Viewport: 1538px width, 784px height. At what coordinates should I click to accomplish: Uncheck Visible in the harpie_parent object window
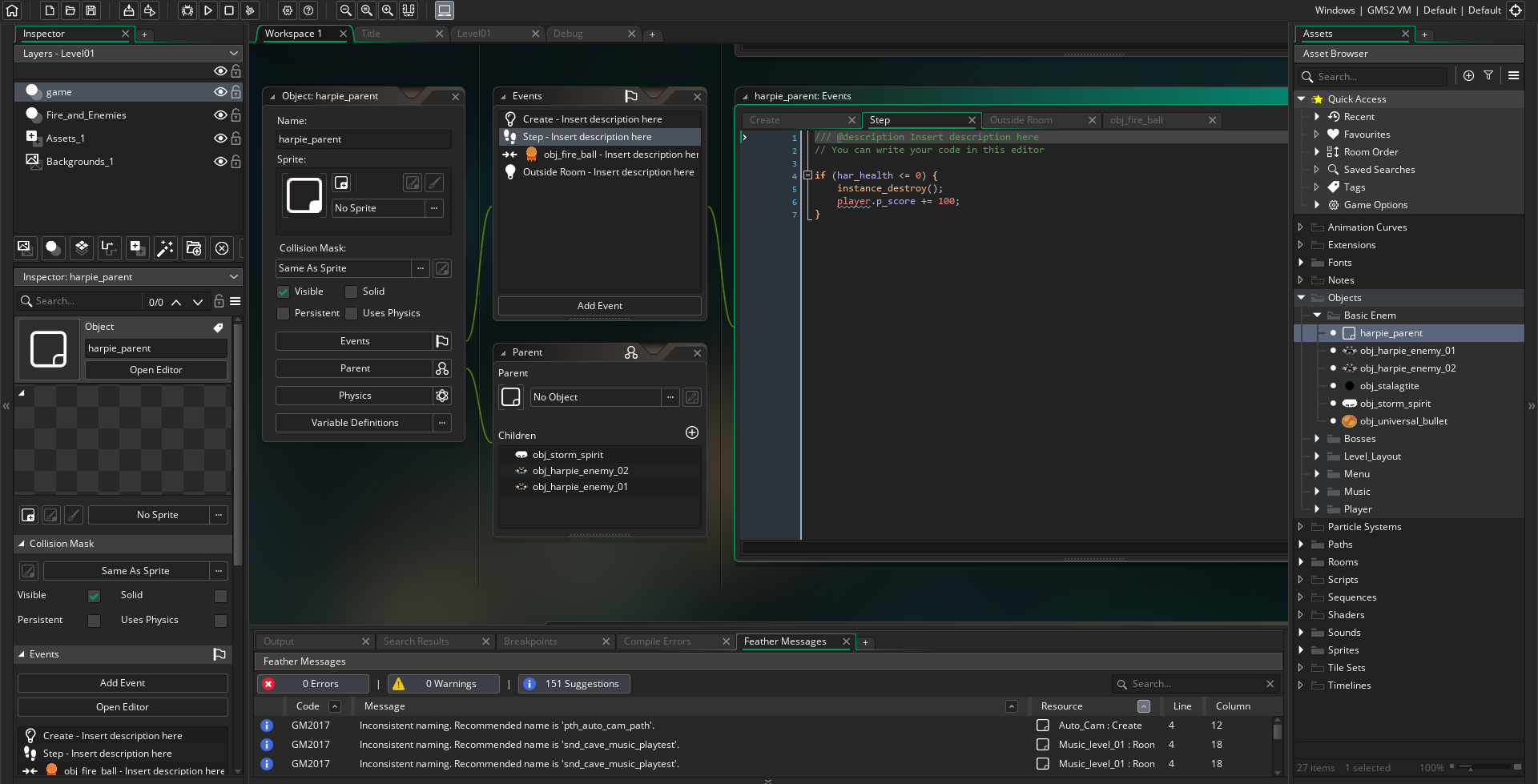(283, 291)
